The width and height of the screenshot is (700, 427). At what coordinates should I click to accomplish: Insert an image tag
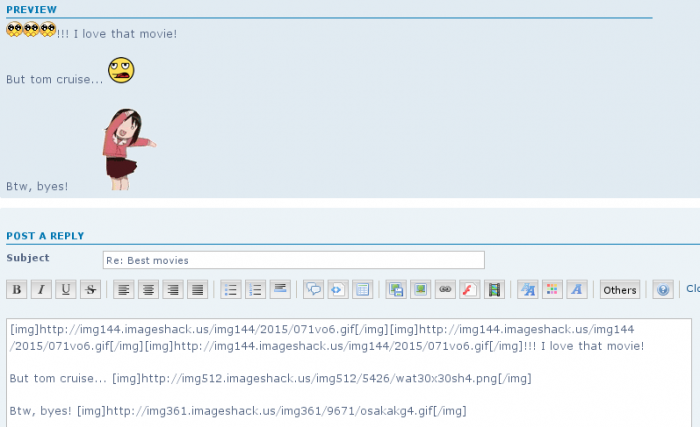(421, 289)
